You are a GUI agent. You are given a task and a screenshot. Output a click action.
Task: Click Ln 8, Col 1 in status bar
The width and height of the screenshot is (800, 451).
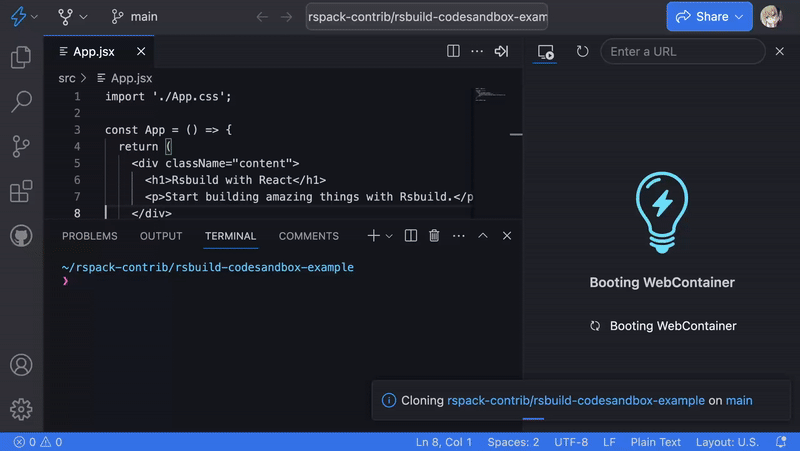pos(444,442)
